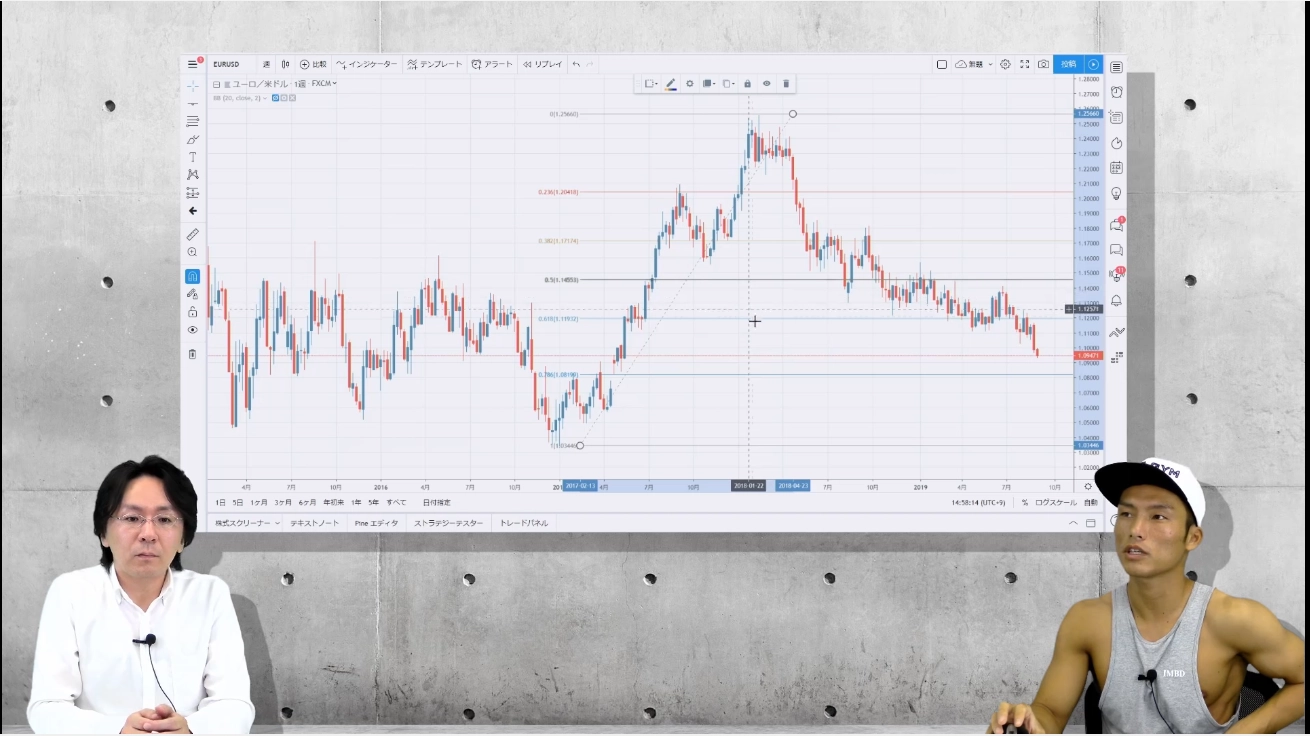The width and height of the screenshot is (1310, 736).
Task: Toggle lock all drawing tools
Action: (193, 312)
